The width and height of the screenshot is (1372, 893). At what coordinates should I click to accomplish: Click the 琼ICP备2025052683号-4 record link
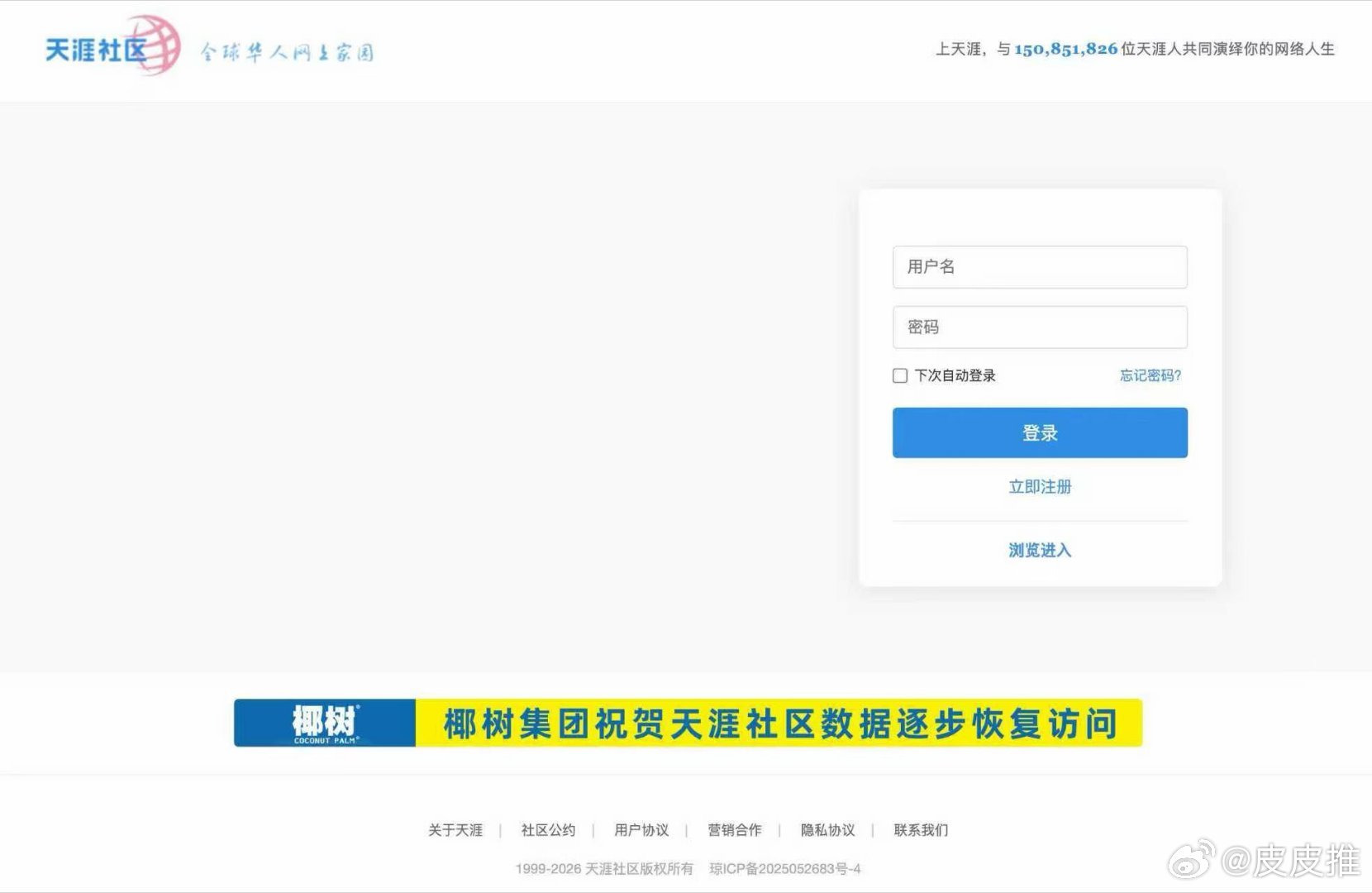coord(785,868)
